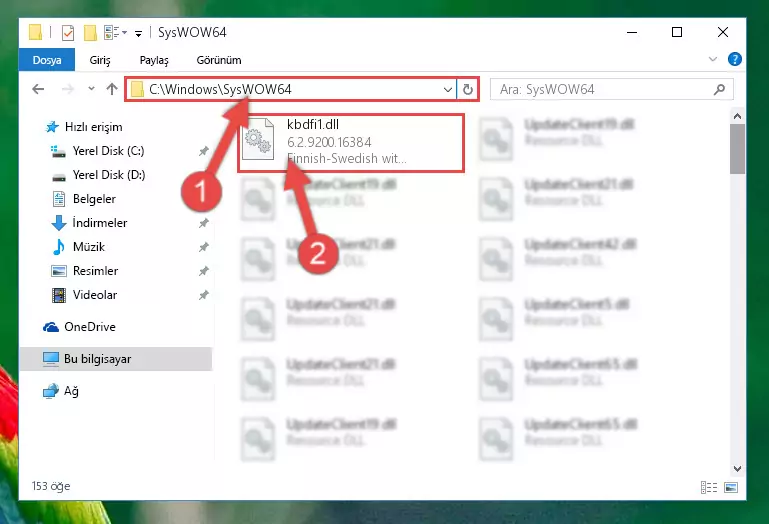Open Belgeler in the sidebar
769x524 pixels.
(84, 199)
